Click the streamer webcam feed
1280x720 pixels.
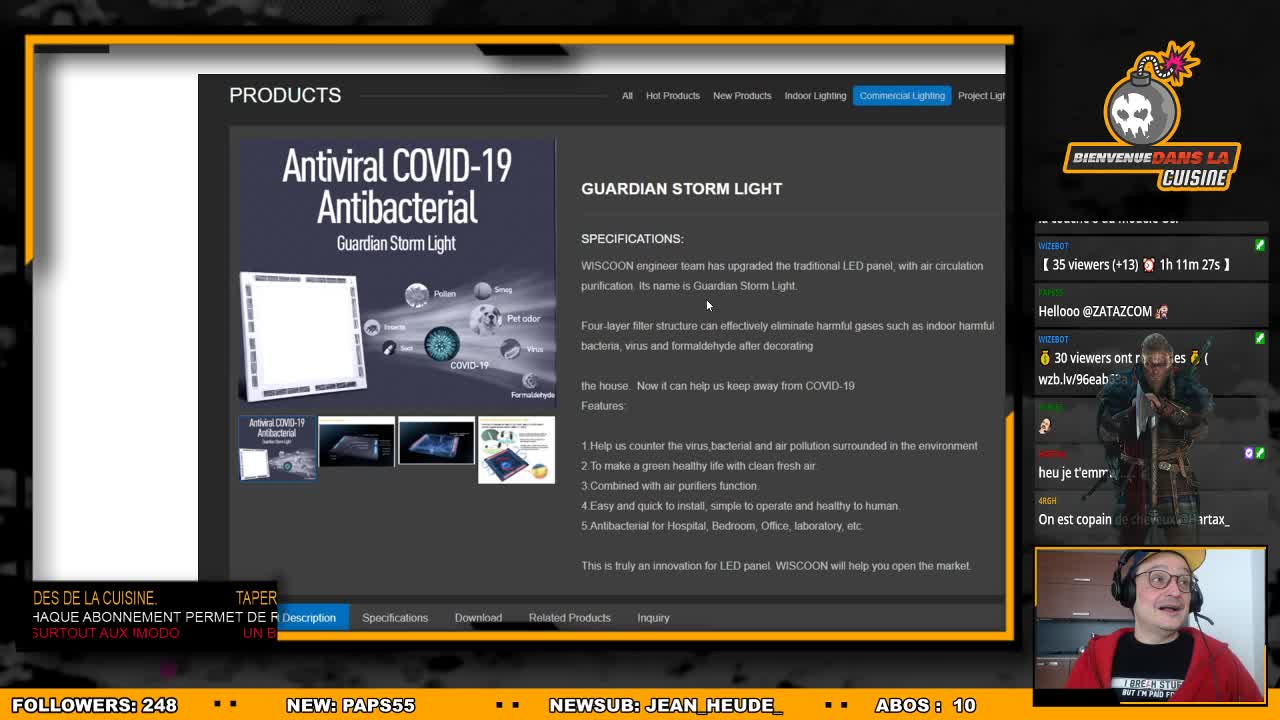[1150, 625]
